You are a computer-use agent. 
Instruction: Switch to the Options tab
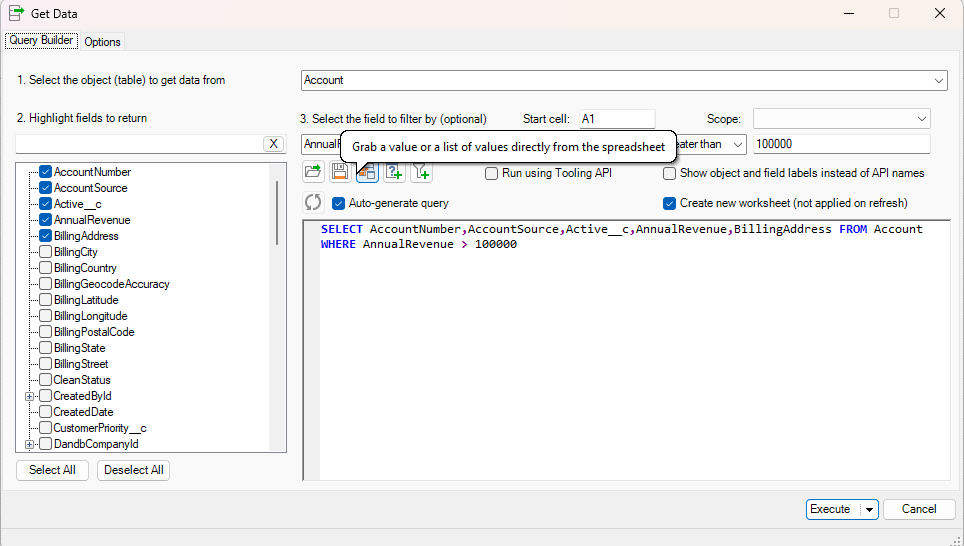(x=102, y=41)
